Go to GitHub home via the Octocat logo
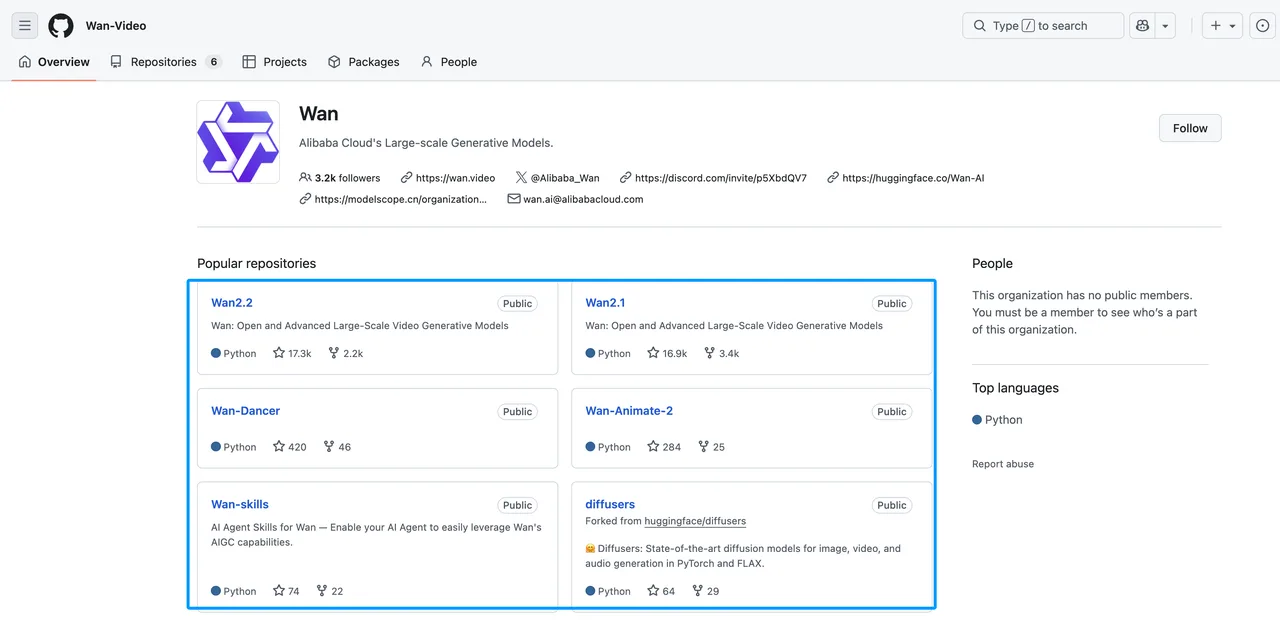The image size is (1280, 644). 61,26
